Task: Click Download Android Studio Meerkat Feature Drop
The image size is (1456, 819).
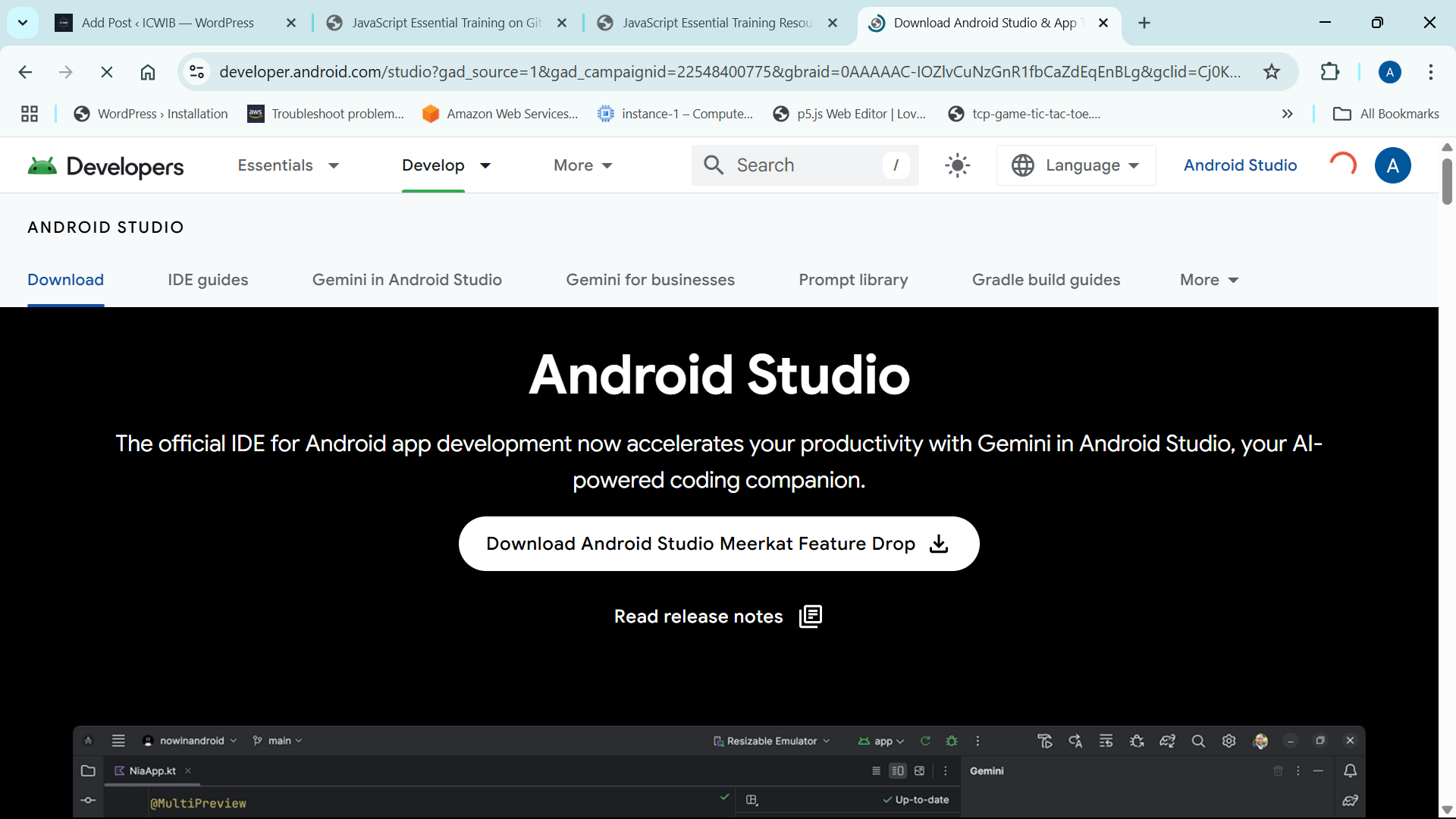Action: tap(719, 544)
